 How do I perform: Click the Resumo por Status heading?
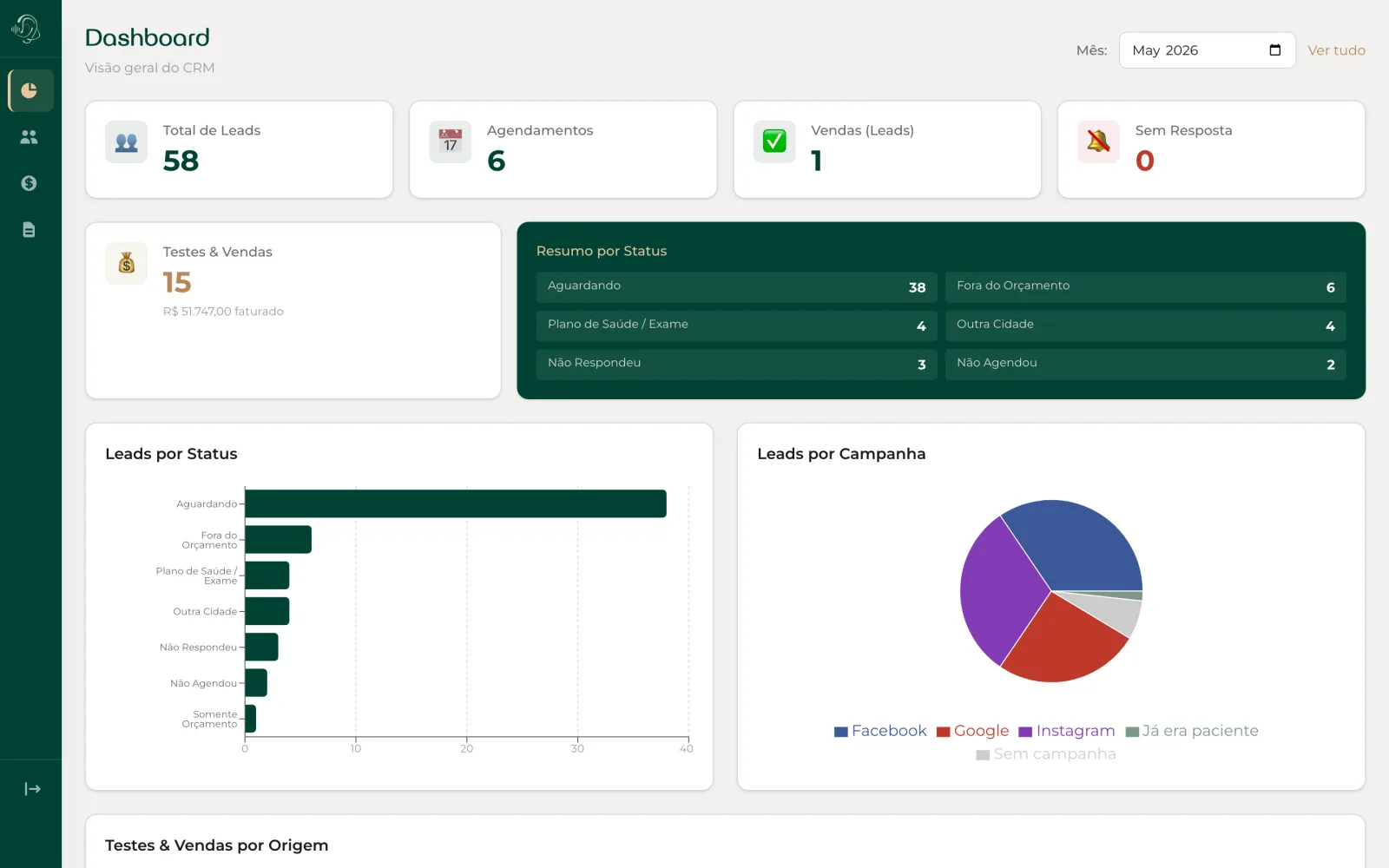(602, 251)
